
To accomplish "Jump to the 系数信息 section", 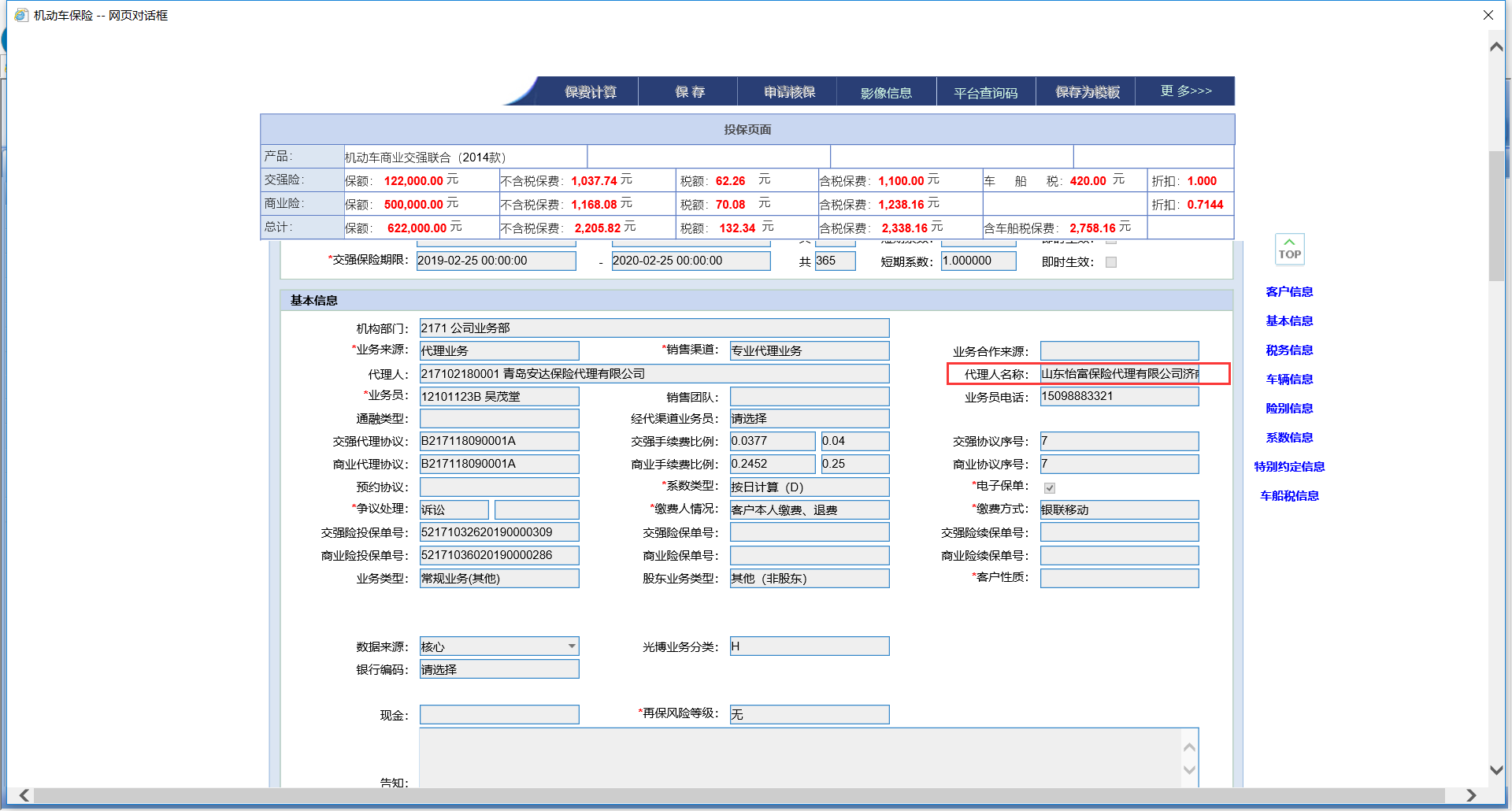I will (x=1289, y=437).
